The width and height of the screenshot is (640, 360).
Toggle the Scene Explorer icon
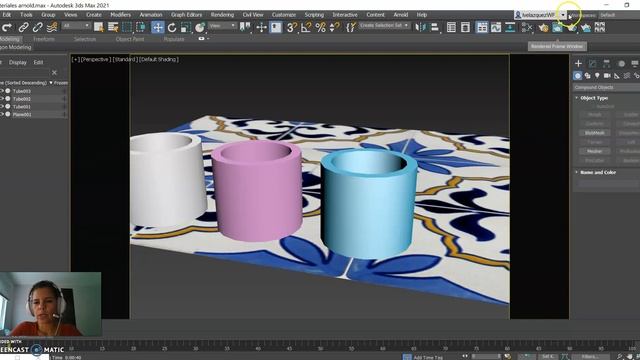[x=451, y=27]
